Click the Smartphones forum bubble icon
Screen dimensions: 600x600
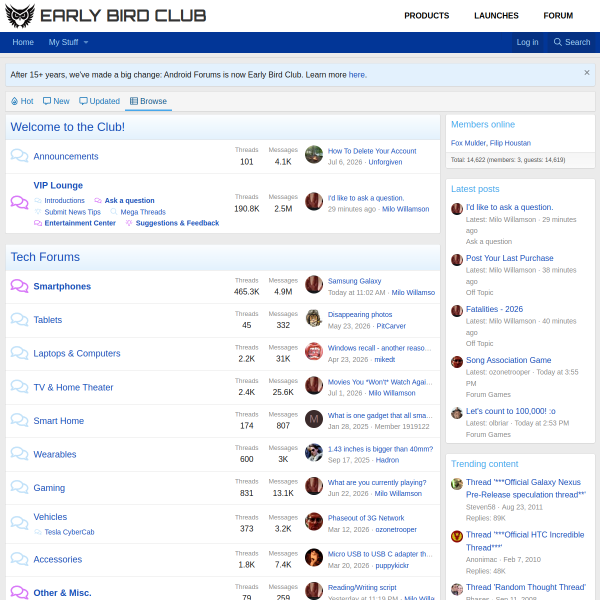tap(19, 286)
